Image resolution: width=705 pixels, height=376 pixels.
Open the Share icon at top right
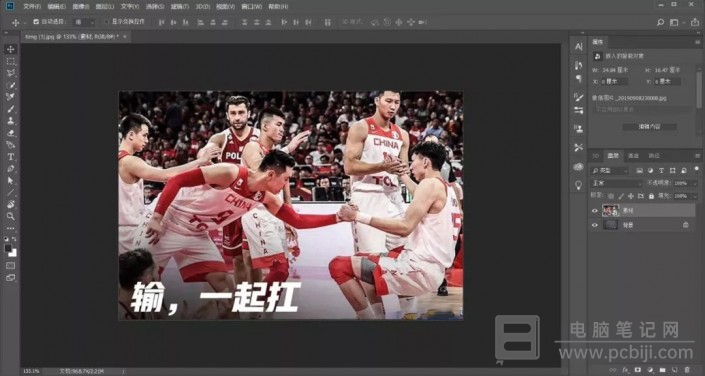coord(695,22)
